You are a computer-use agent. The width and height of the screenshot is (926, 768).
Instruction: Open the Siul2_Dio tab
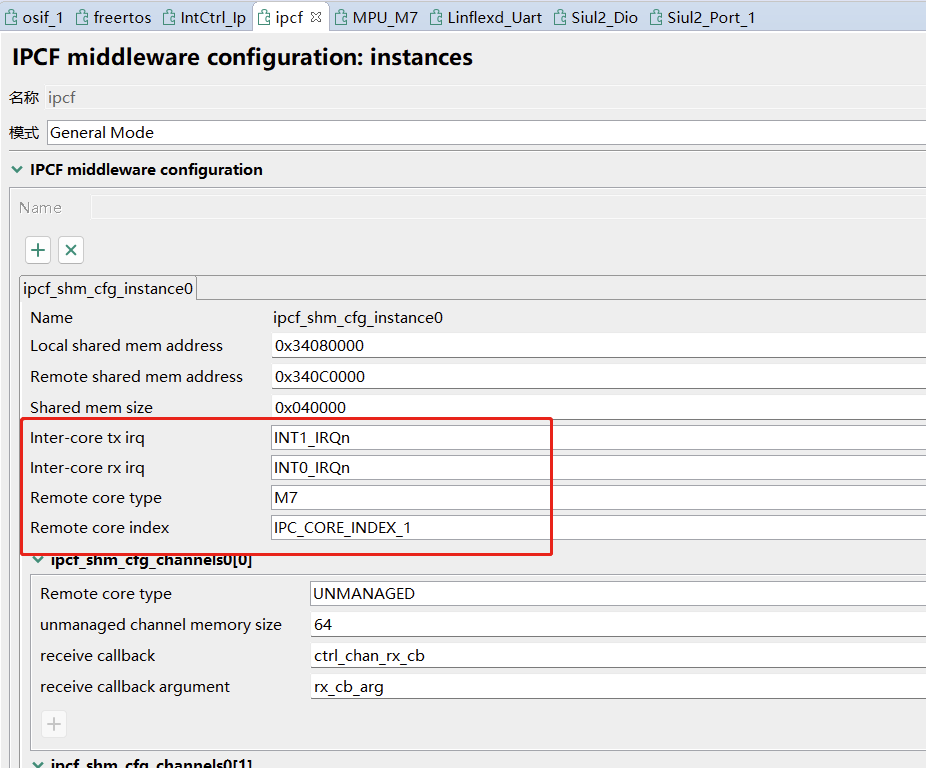coord(601,16)
